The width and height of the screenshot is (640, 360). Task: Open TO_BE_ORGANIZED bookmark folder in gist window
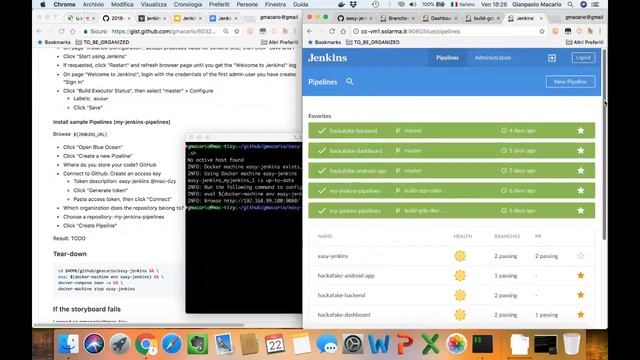[x=102, y=42]
